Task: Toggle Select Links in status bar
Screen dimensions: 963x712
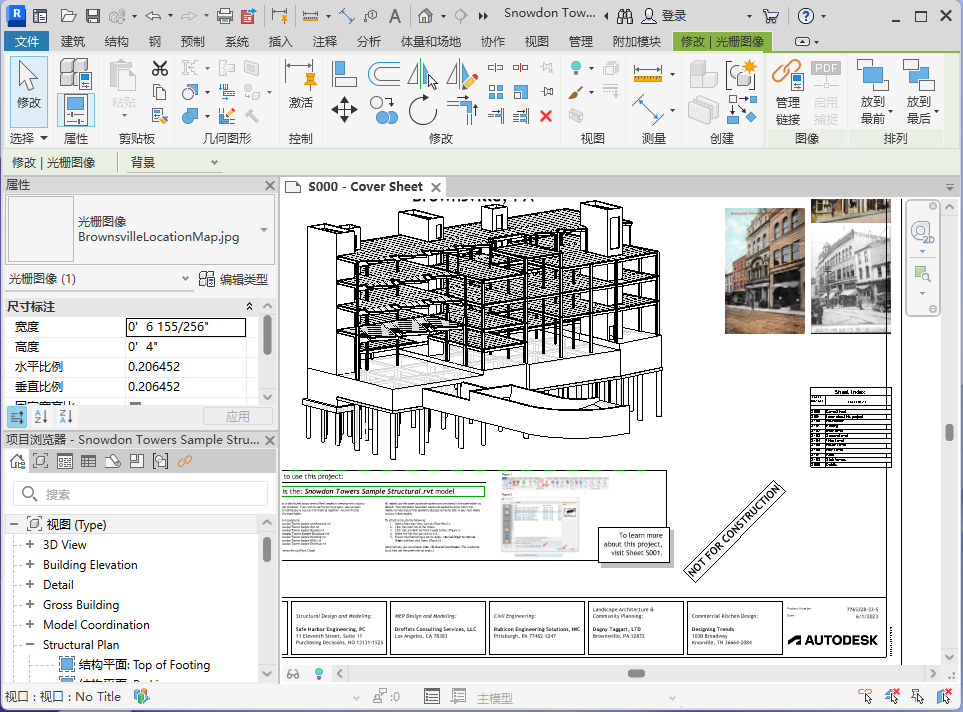Action: [x=864, y=696]
